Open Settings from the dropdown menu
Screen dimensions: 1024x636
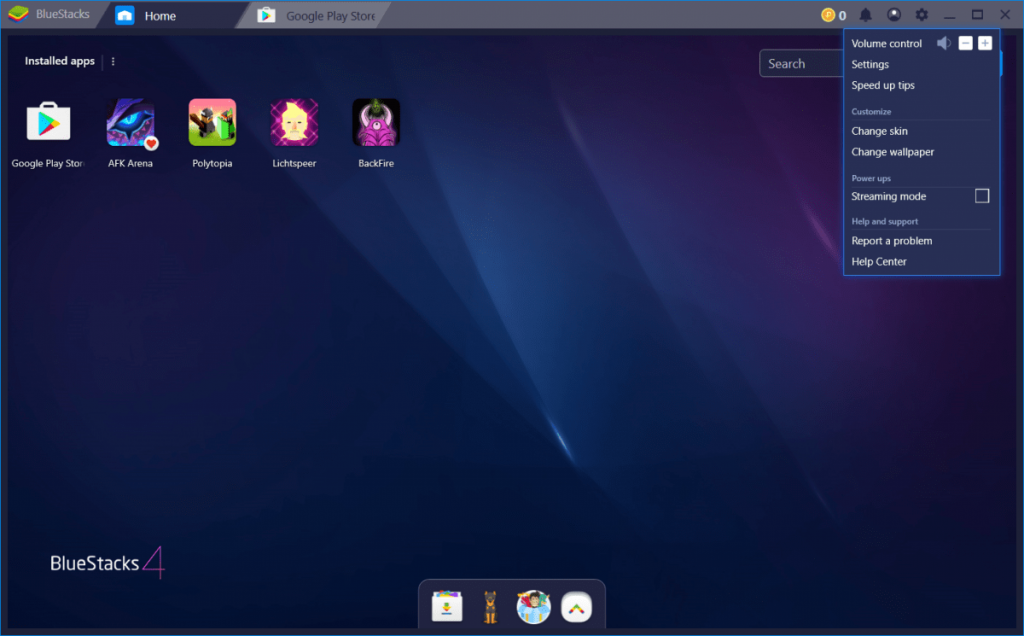tap(870, 64)
